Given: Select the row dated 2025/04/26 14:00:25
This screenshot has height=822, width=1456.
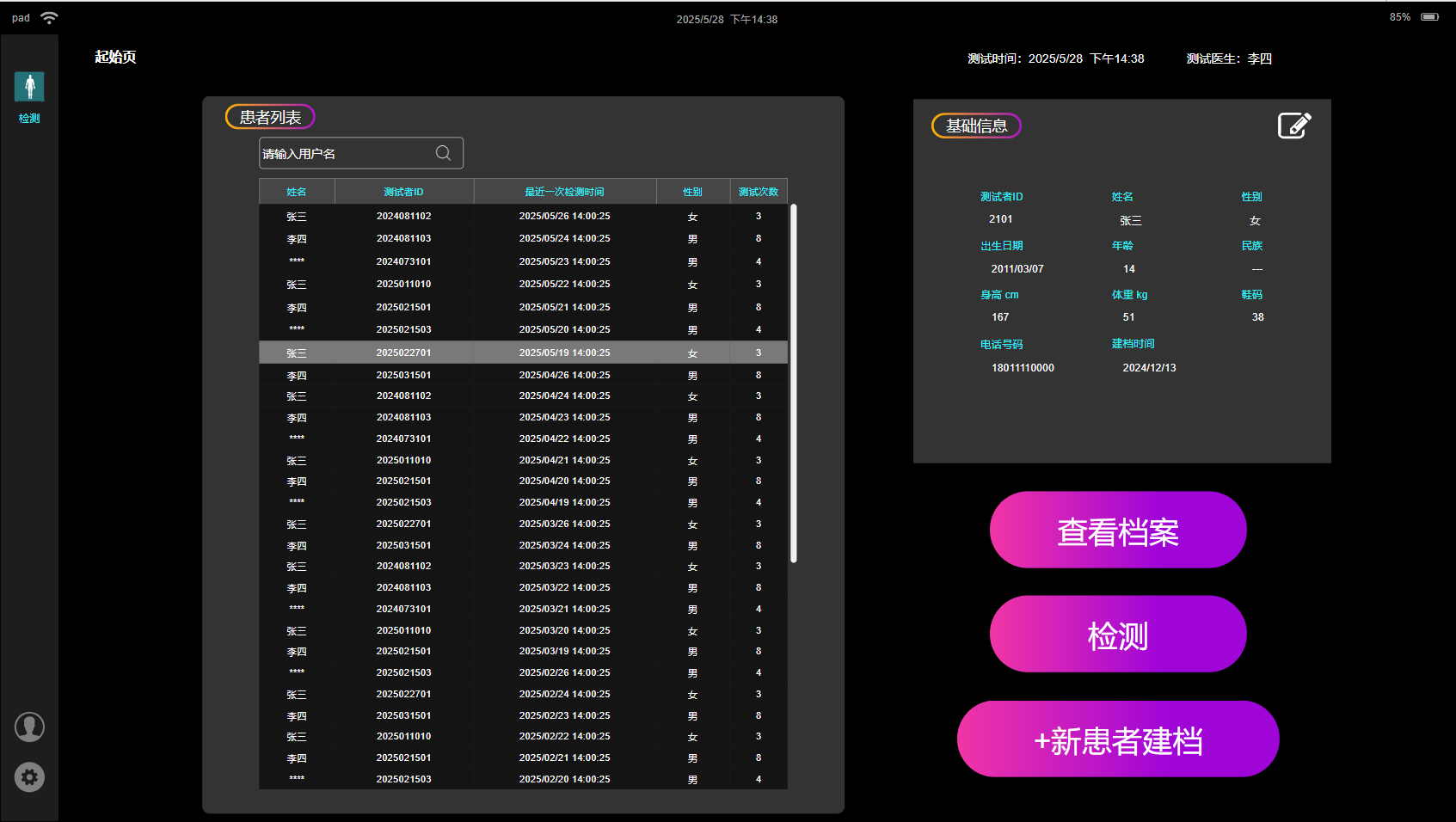Looking at the screenshot, I should (523, 375).
